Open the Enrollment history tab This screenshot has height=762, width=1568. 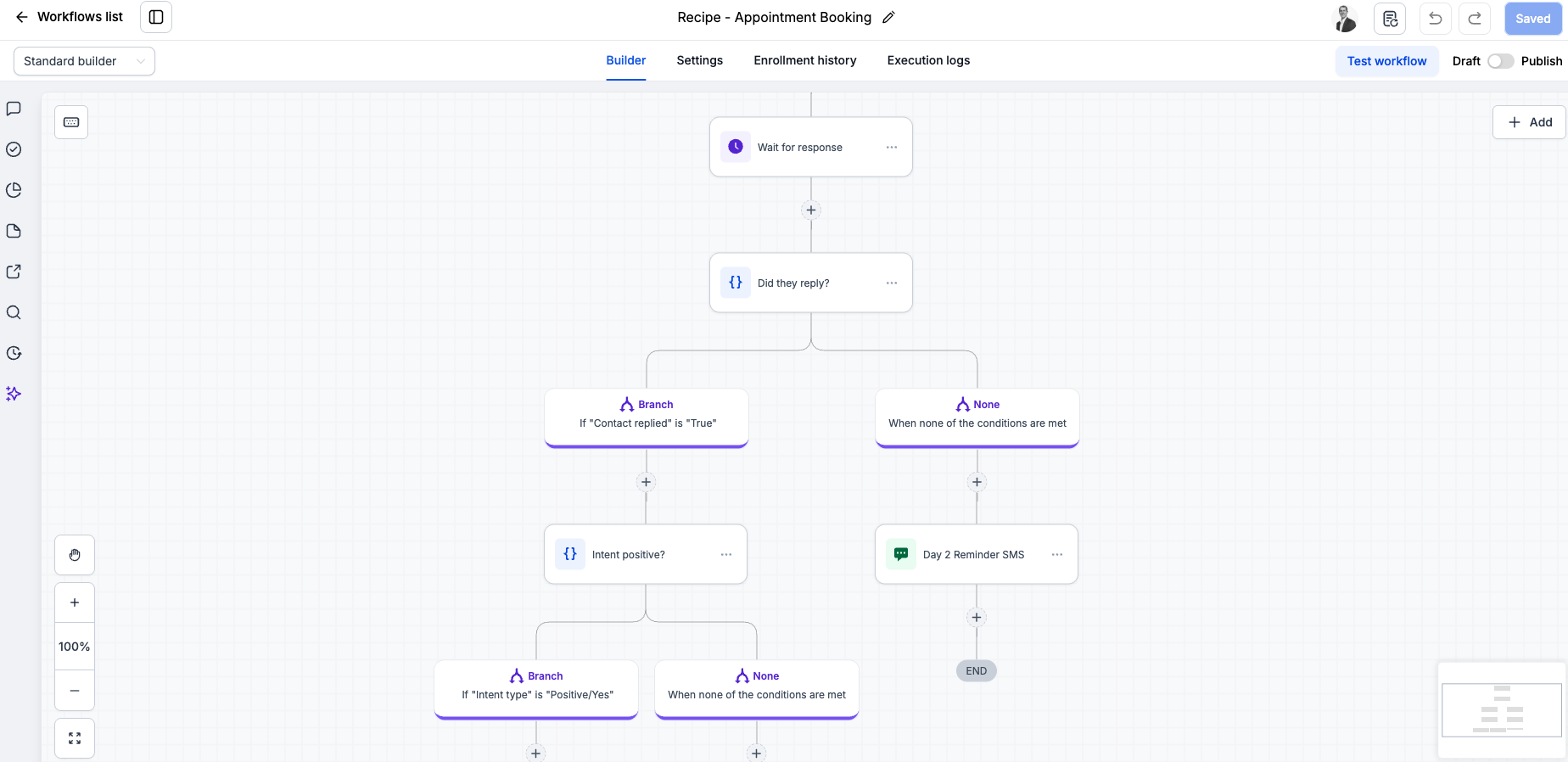click(x=805, y=60)
